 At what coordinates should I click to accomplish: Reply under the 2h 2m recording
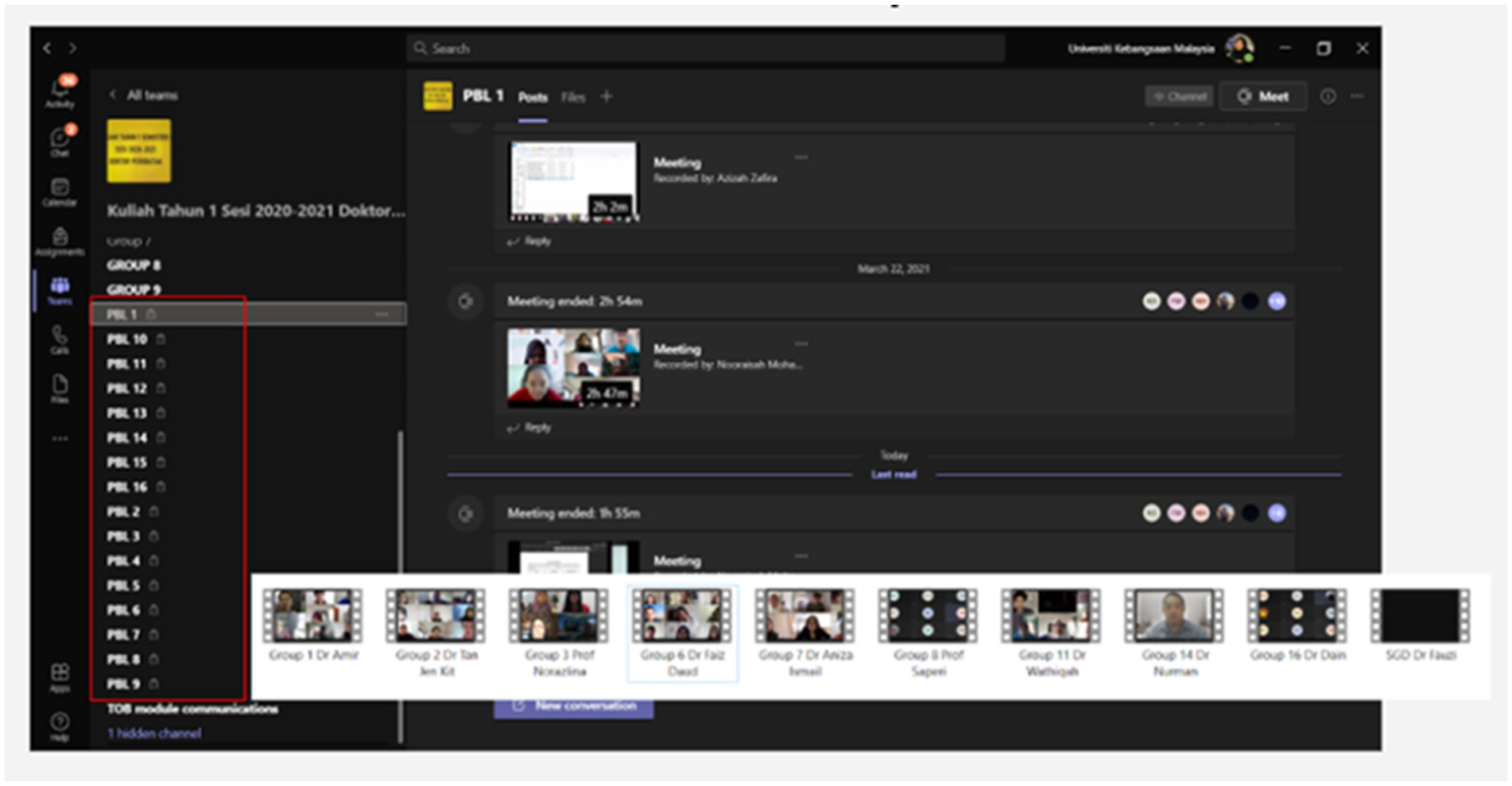529,241
